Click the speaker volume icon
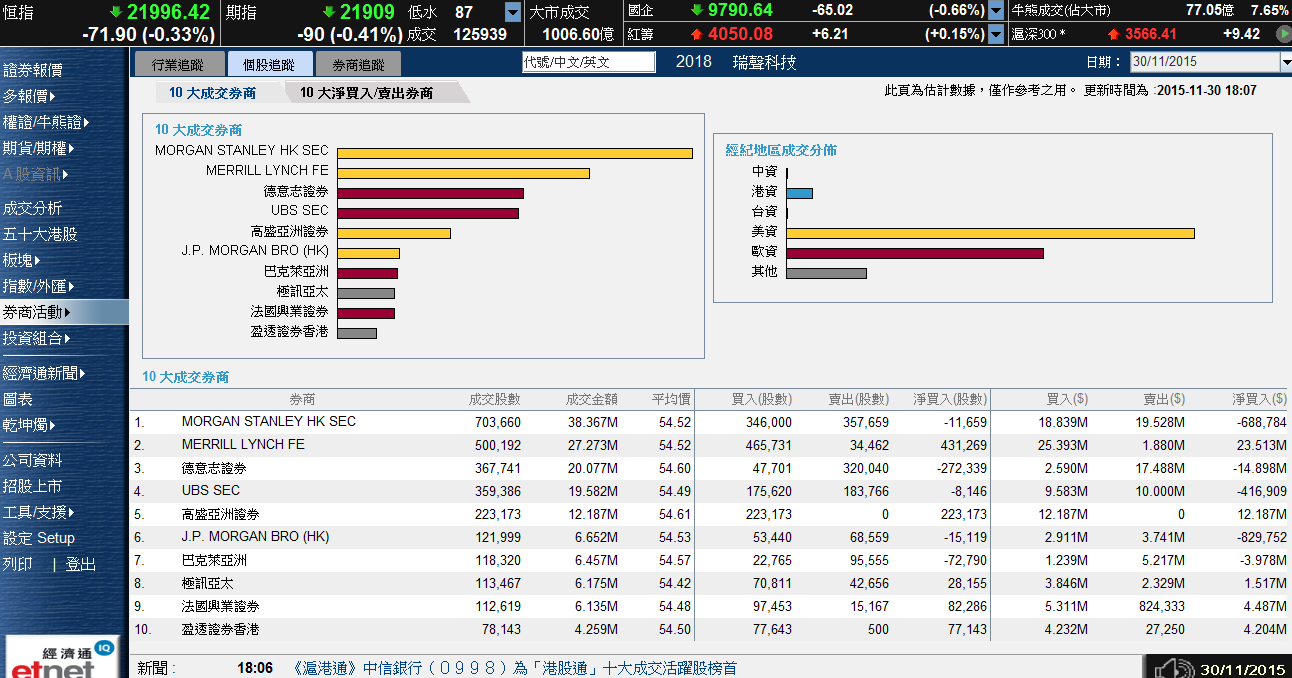The height and width of the screenshot is (678, 1292). click(x=1172, y=668)
